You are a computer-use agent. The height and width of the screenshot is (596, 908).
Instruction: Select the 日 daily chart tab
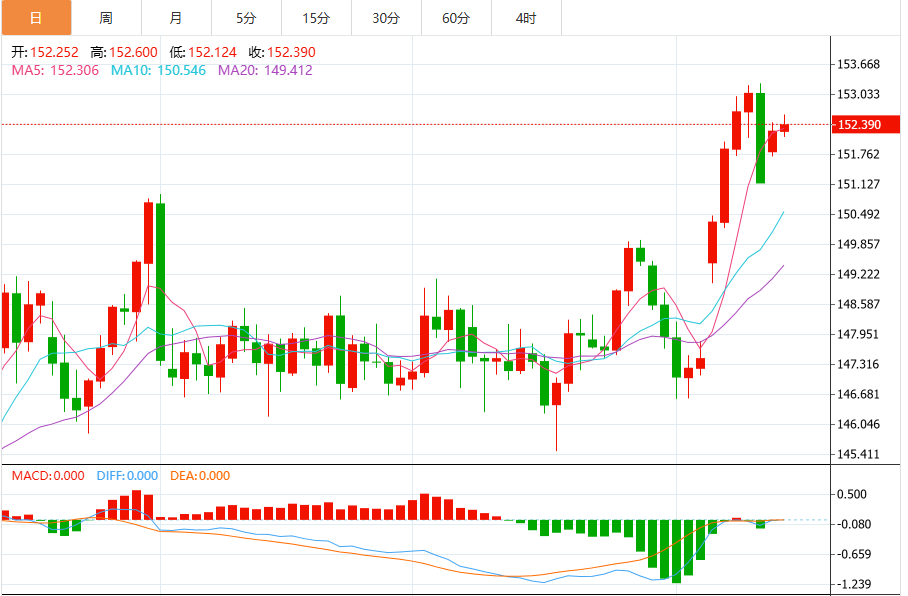[x=36, y=18]
